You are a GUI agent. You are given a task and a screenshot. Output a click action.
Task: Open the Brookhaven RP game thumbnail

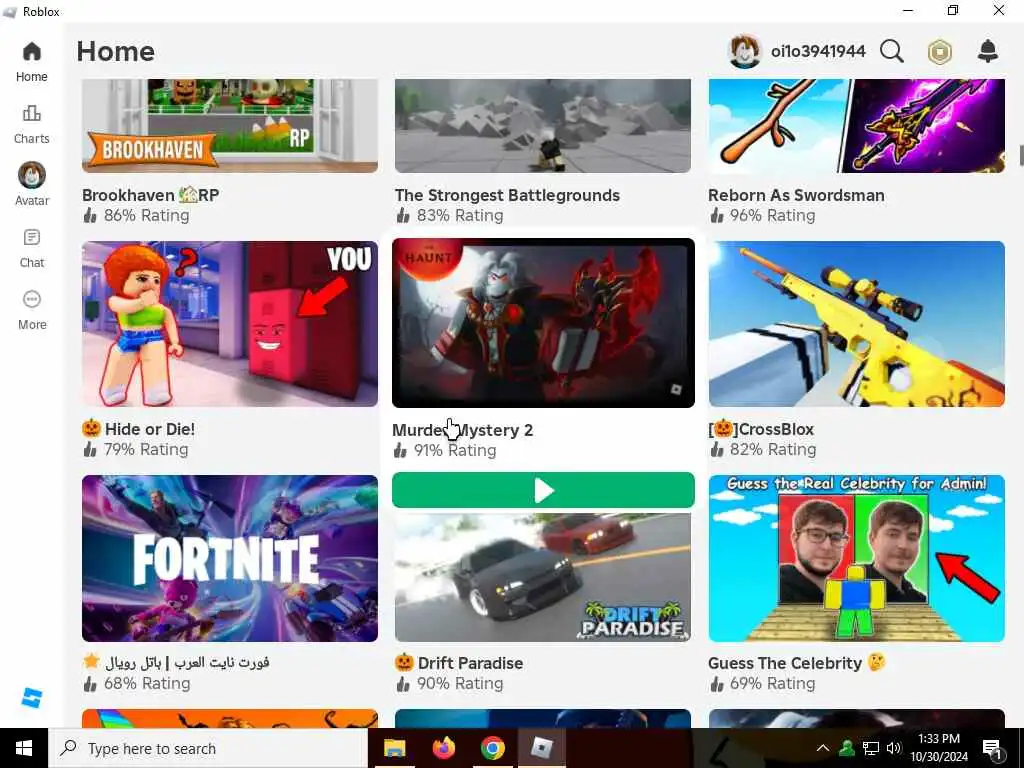click(230, 126)
